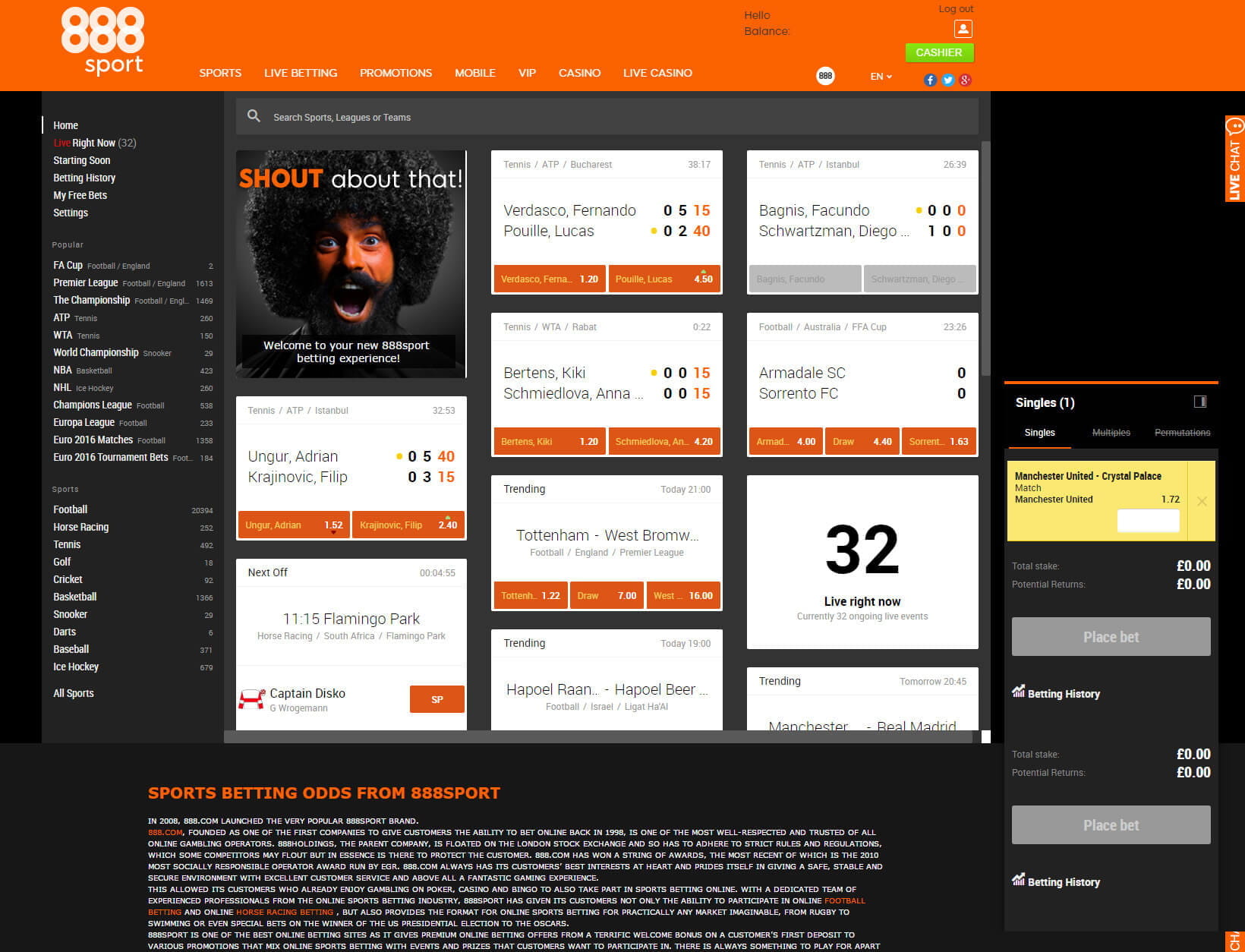This screenshot has height=952, width=1245.
Task: Open Home in sidebar
Action: coord(65,125)
